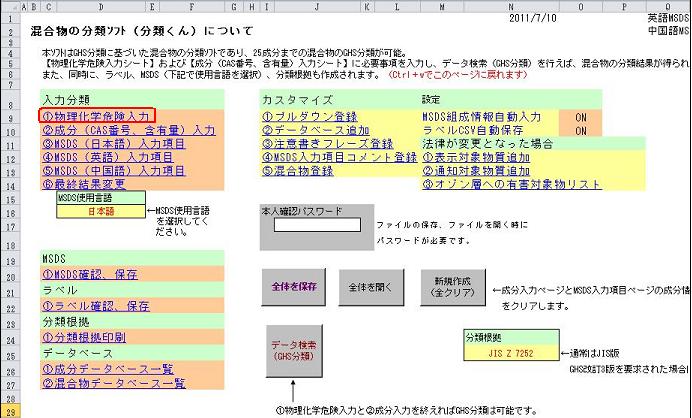Click the 設定 heading cell

pos(431,100)
